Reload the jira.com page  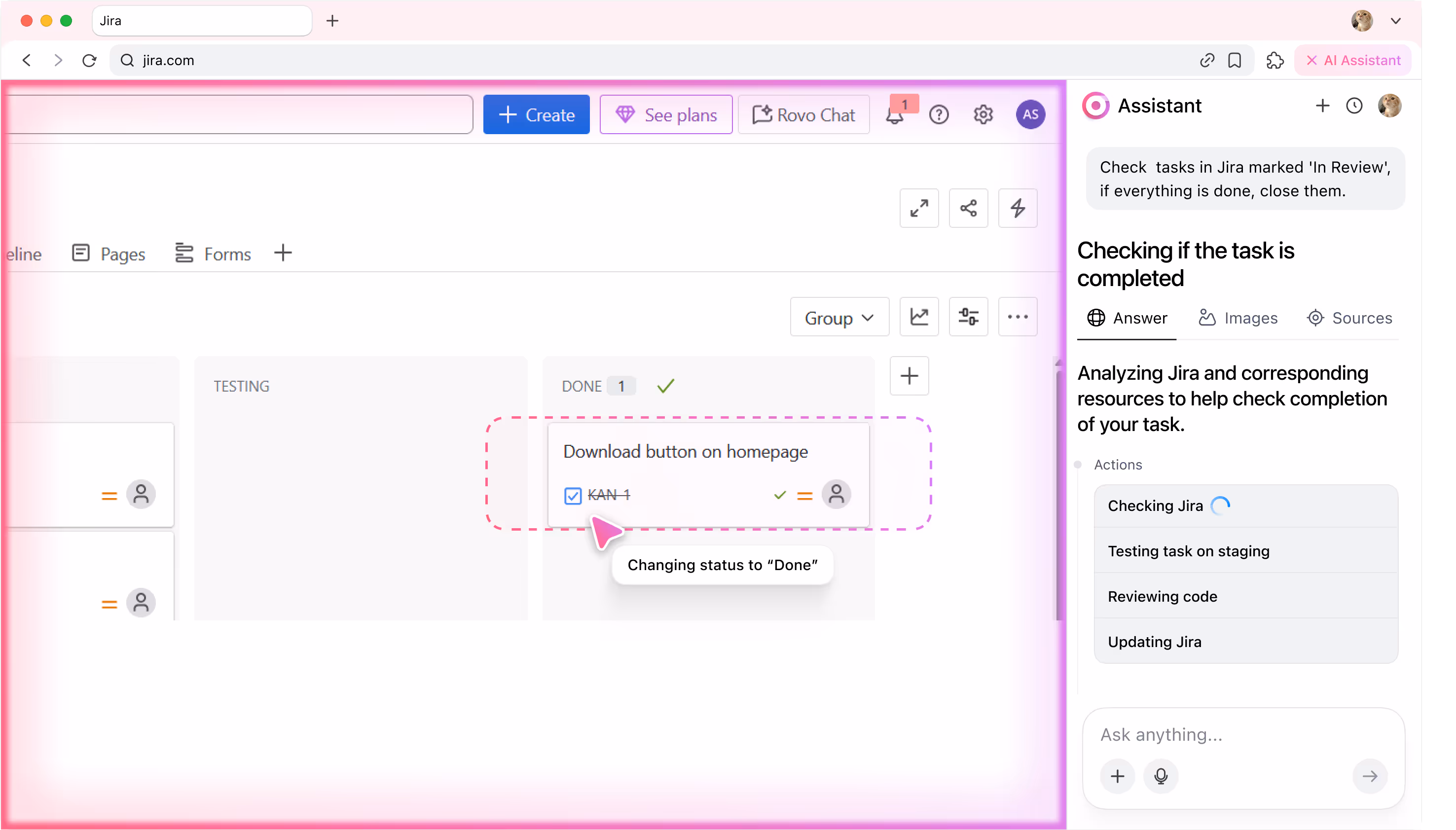click(89, 60)
